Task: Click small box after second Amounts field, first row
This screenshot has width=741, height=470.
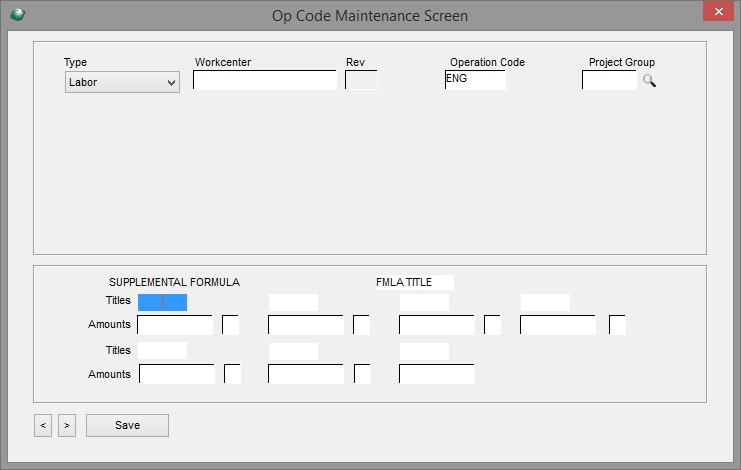Action: (x=362, y=325)
